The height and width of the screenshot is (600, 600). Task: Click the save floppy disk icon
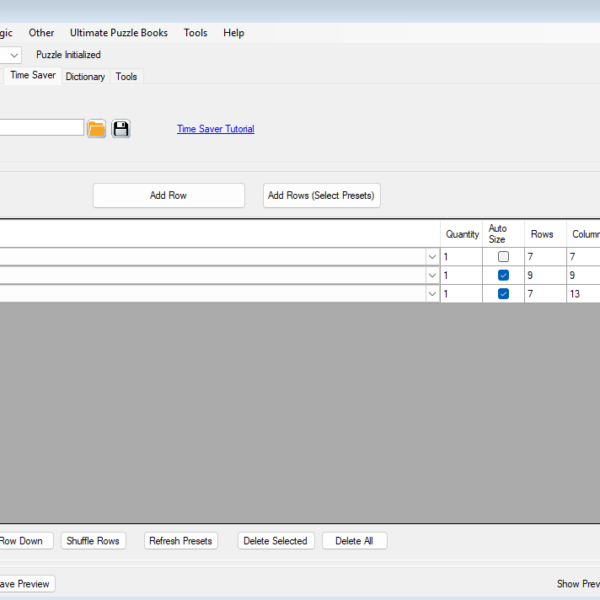click(121, 129)
